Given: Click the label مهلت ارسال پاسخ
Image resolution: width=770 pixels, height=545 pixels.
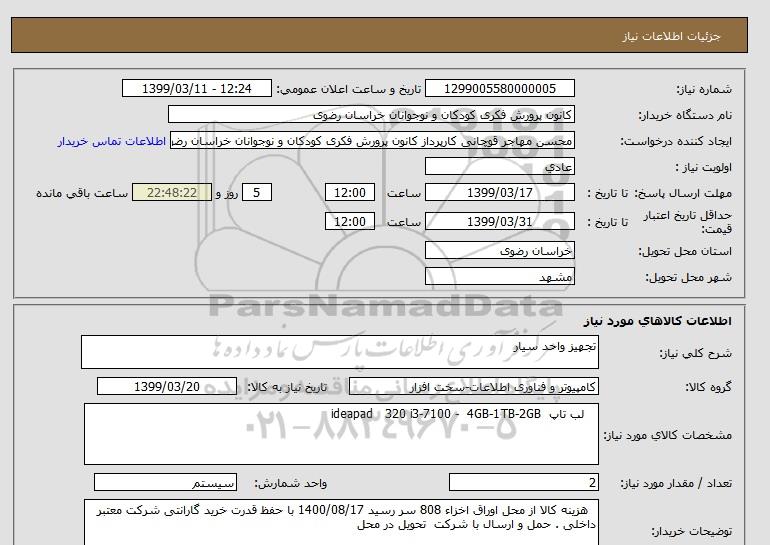Looking at the screenshot, I should point(683,193).
